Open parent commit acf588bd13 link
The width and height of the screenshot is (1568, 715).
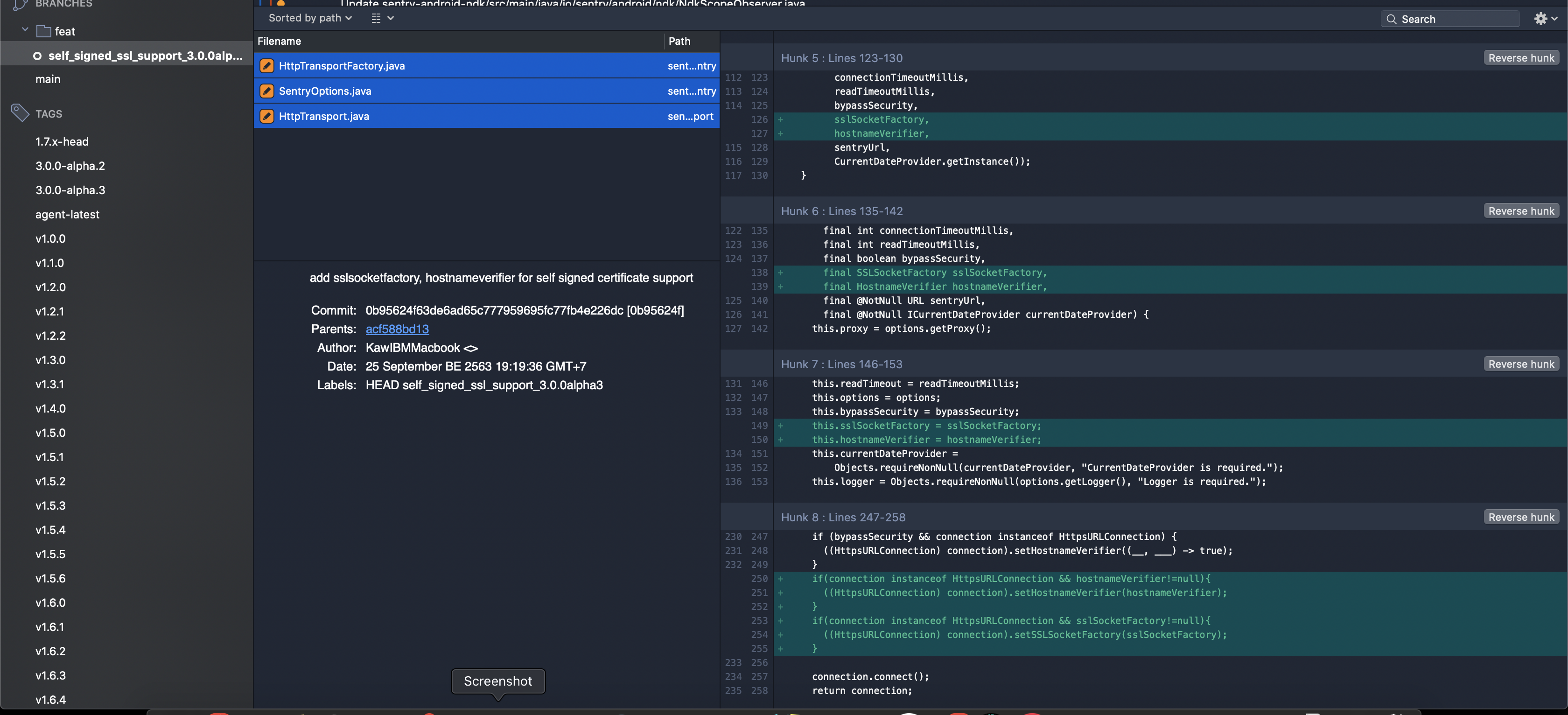coord(397,329)
